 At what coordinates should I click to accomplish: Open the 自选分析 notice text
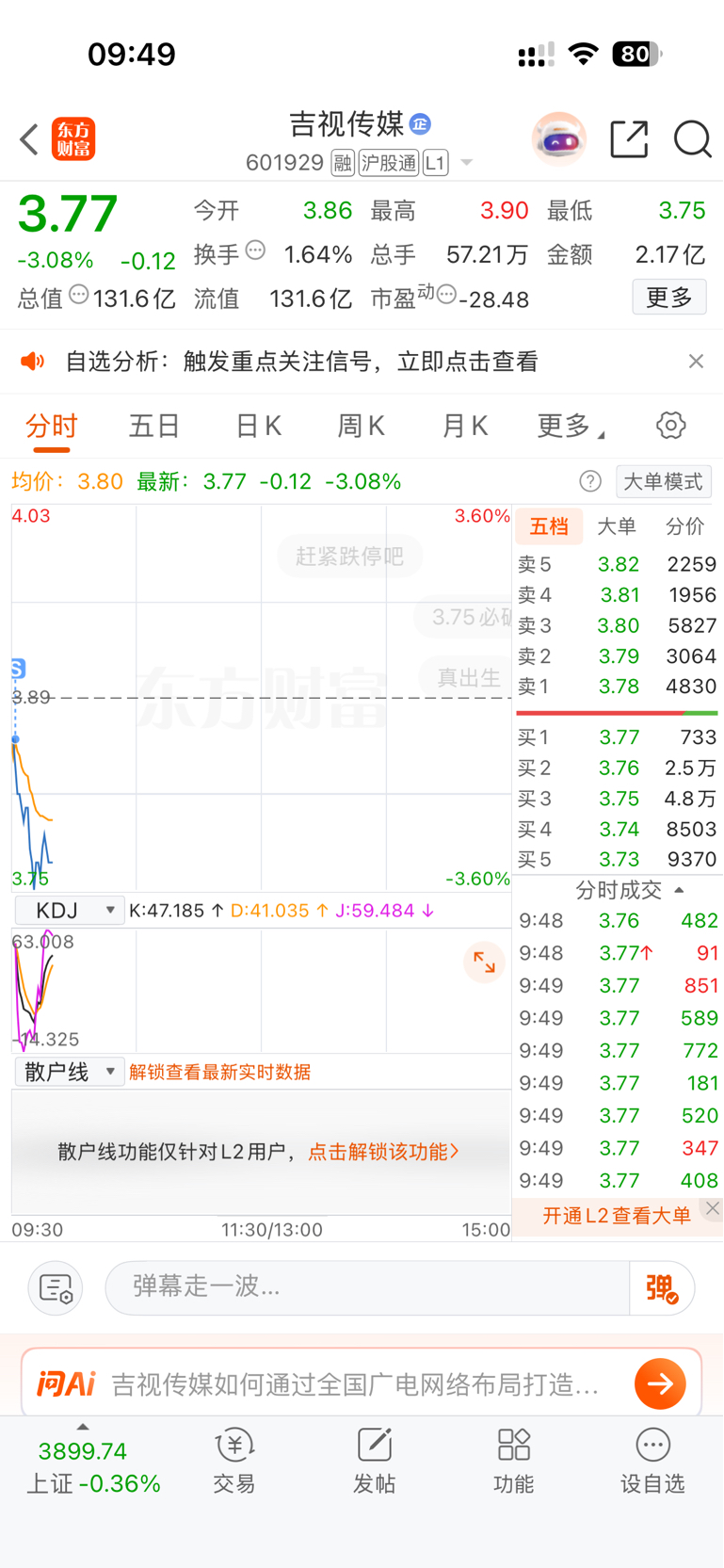pyautogui.click(x=301, y=362)
